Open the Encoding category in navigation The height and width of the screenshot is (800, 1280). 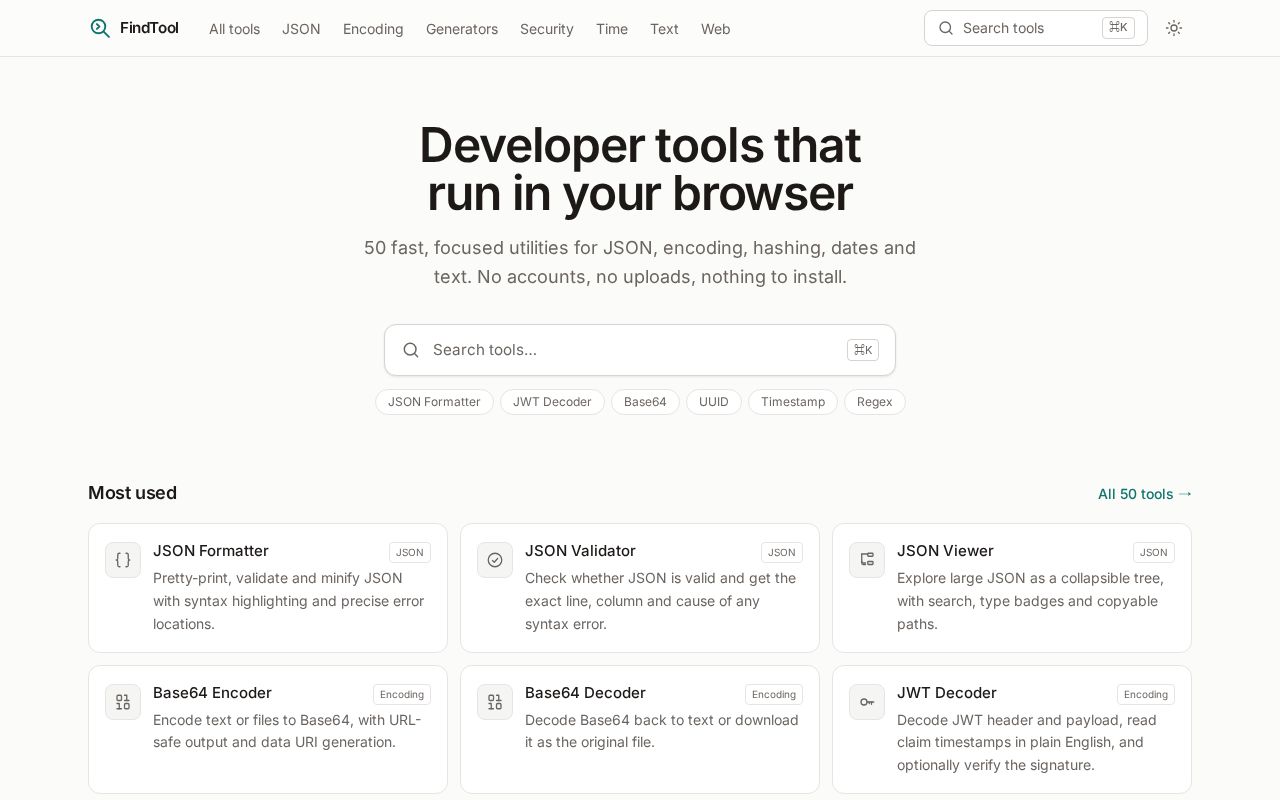click(373, 29)
